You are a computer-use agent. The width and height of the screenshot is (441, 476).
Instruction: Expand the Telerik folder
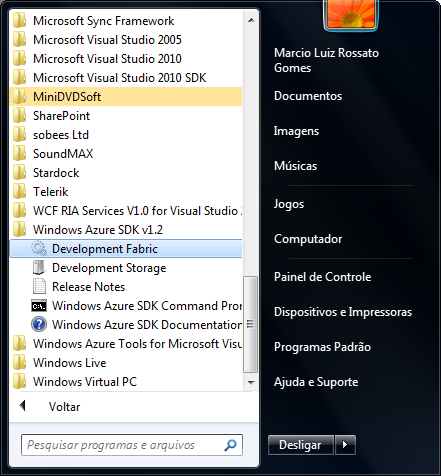tap(126, 192)
